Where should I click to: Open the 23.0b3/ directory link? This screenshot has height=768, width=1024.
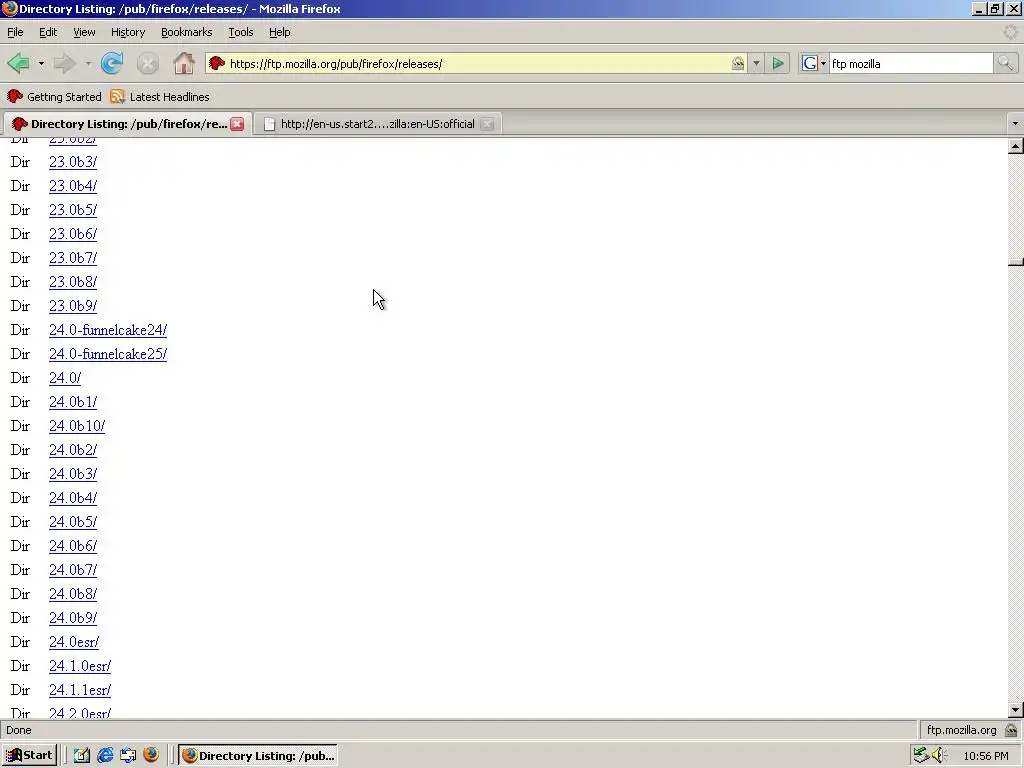point(72,162)
